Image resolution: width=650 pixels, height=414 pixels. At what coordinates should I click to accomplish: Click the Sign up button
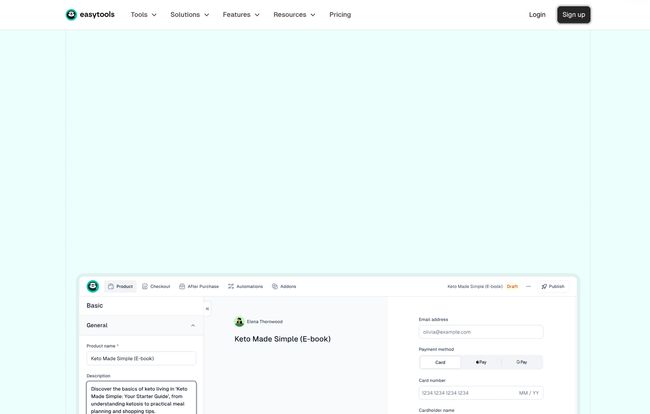(573, 15)
